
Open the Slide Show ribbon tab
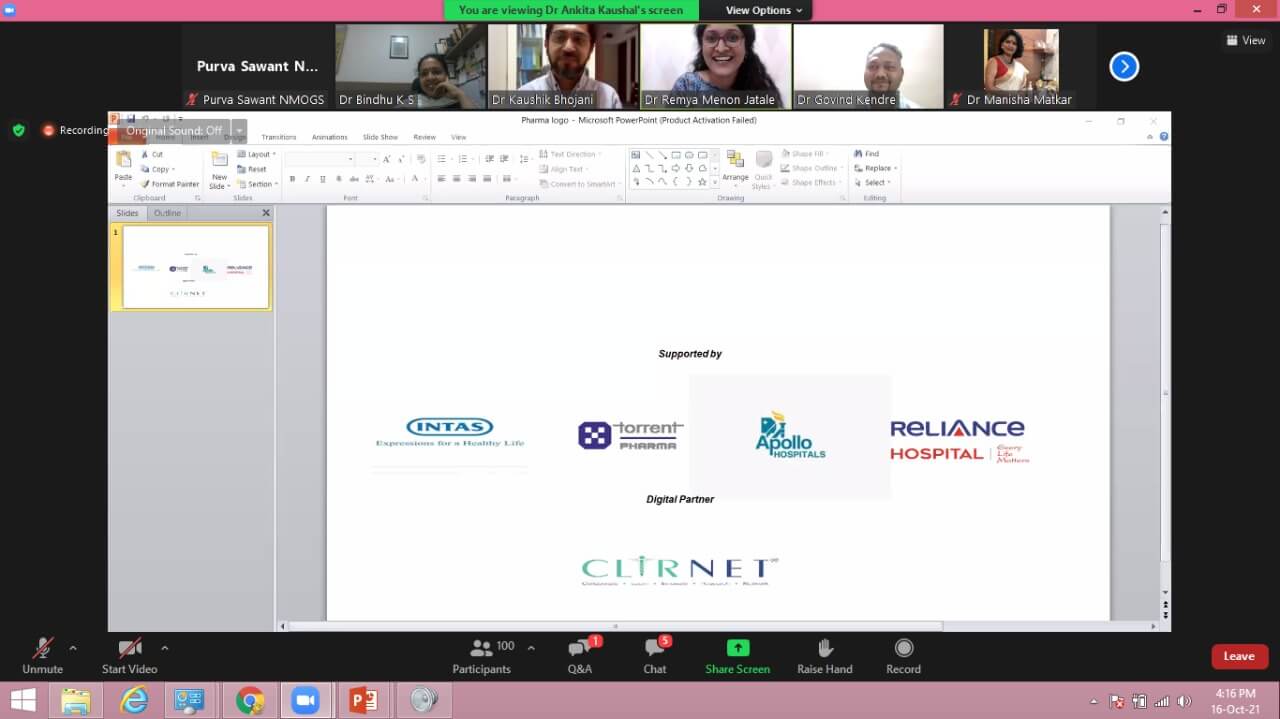tap(380, 137)
